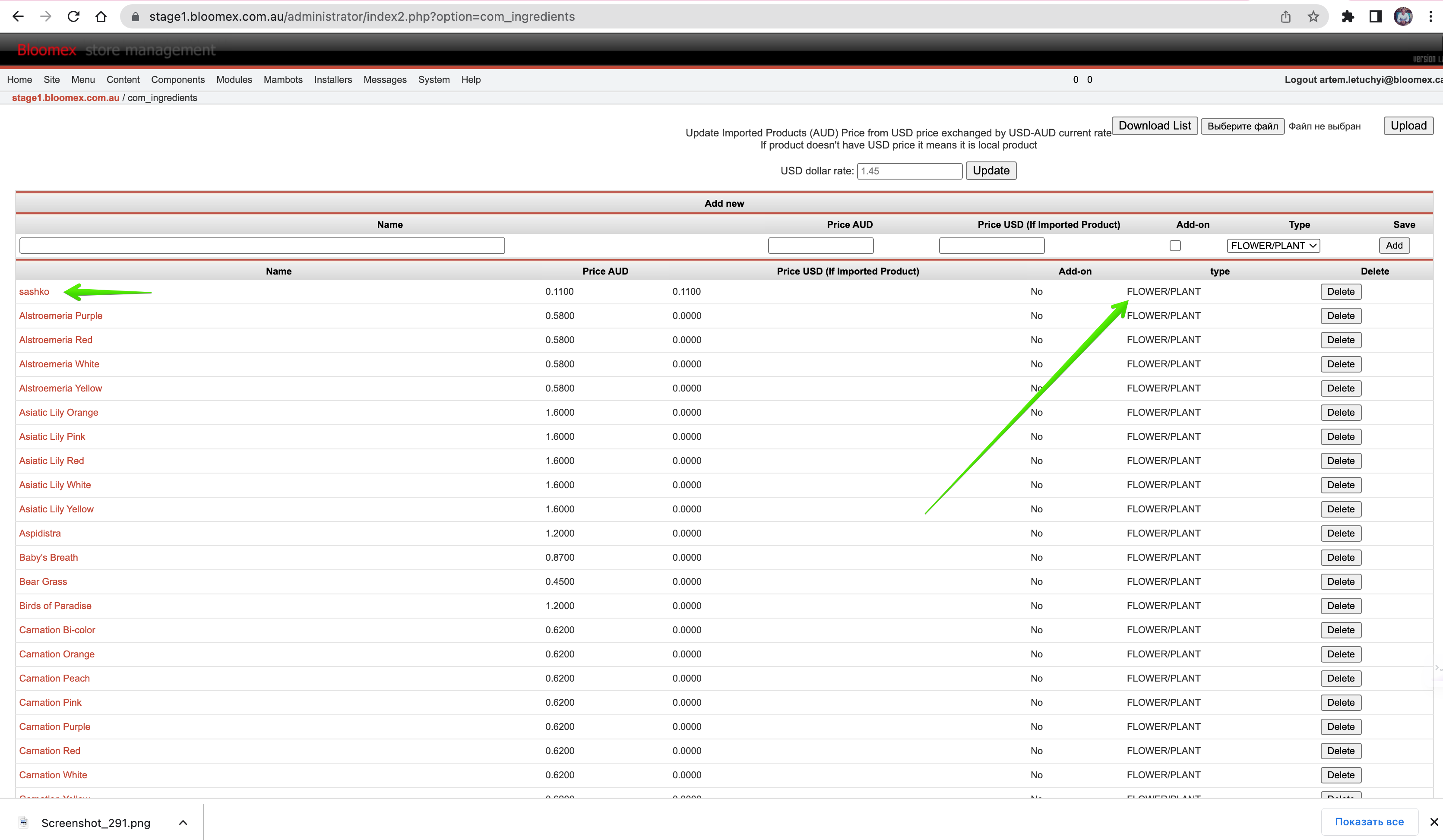1443x840 pixels.
Task: Focus the Price AUD input field
Action: pyautogui.click(x=820, y=246)
